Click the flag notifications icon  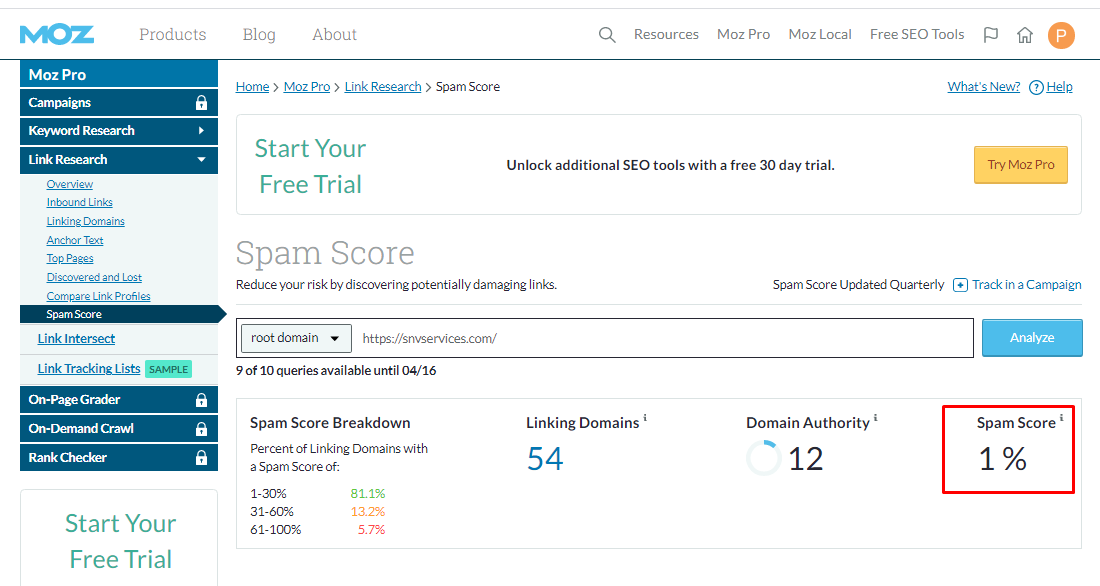point(991,34)
